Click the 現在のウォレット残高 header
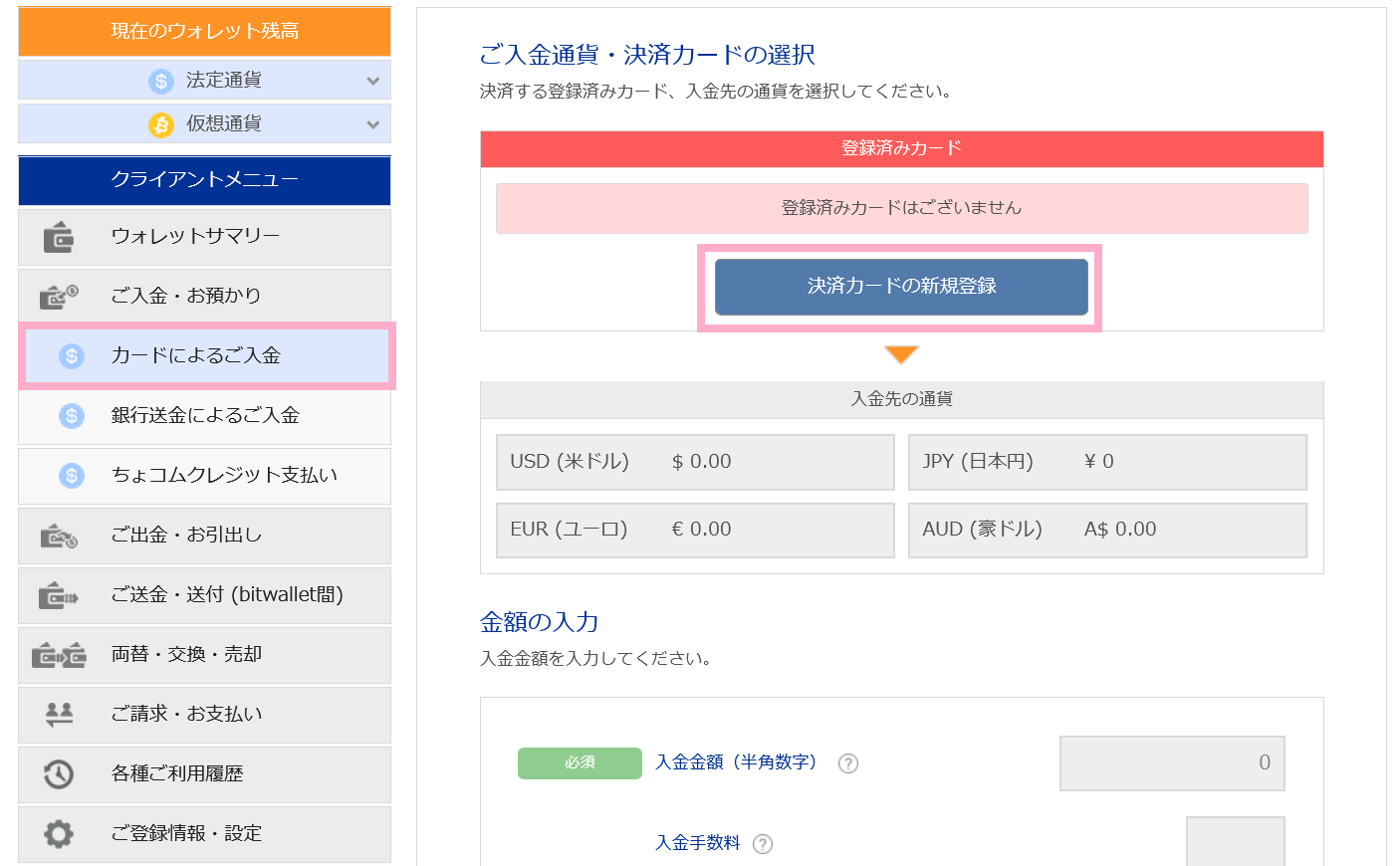The image size is (1400, 866). pos(204,31)
